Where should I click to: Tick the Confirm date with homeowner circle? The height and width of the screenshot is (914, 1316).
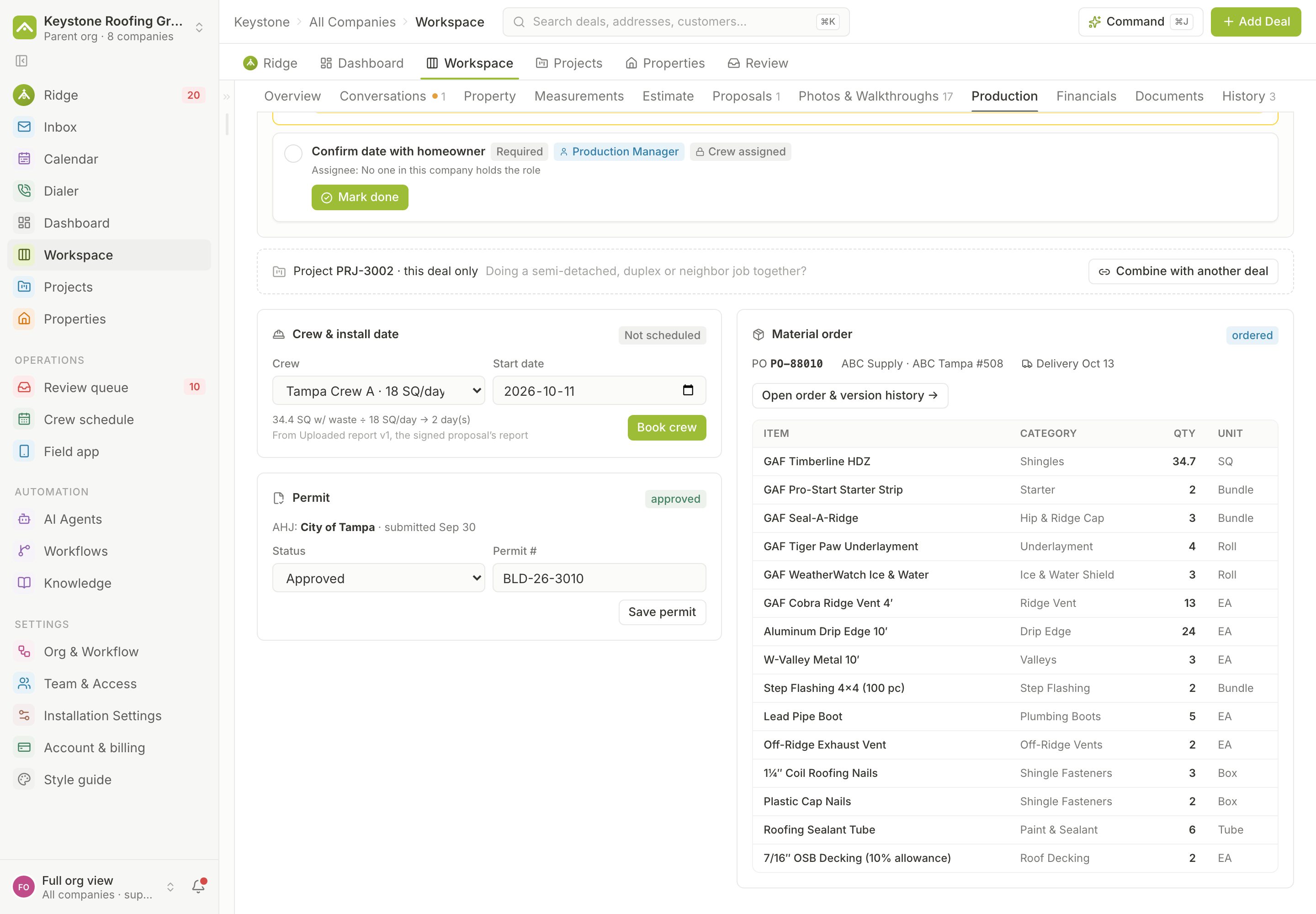tap(293, 153)
